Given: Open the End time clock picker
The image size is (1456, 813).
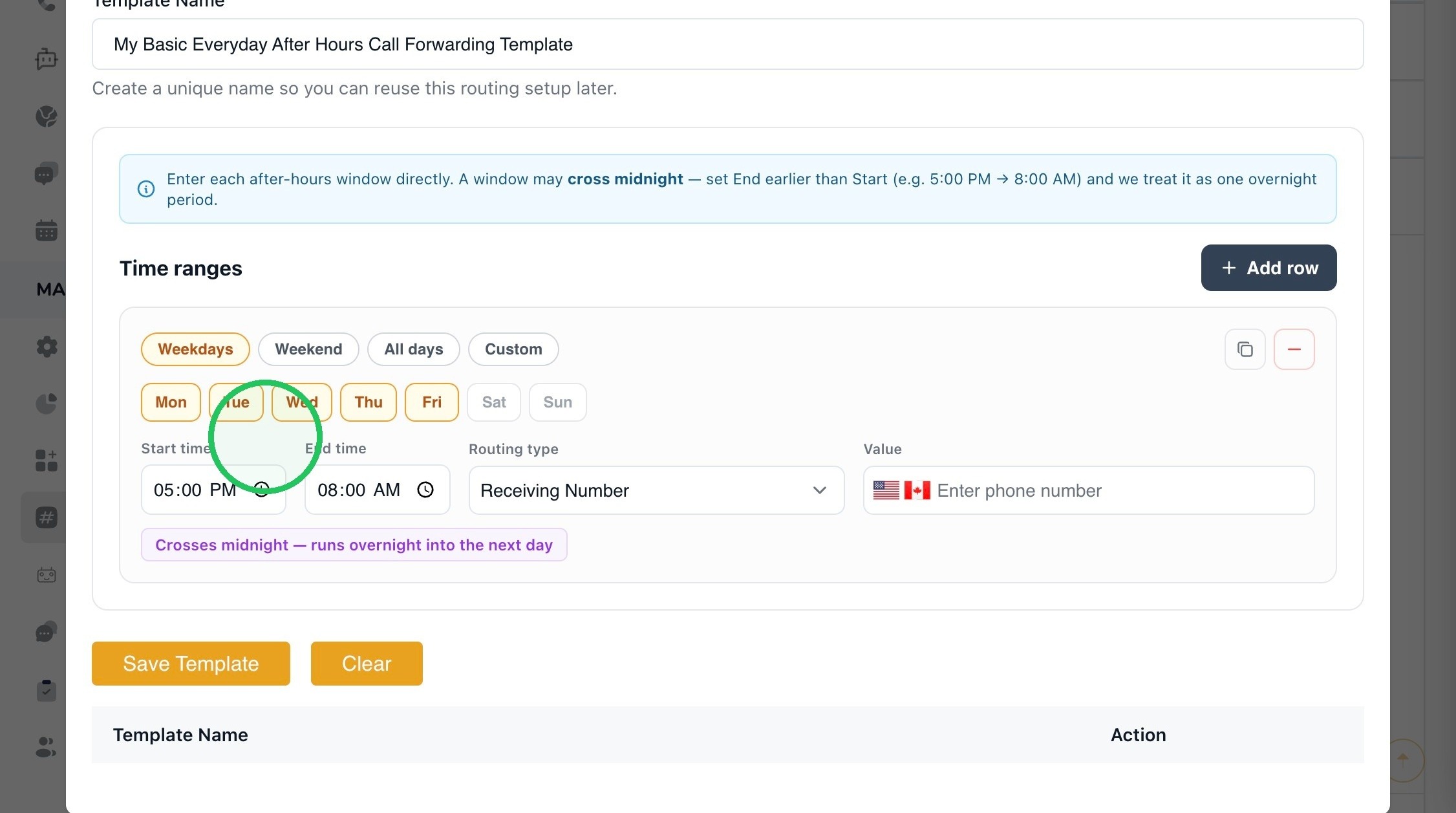Looking at the screenshot, I should 425,490.
